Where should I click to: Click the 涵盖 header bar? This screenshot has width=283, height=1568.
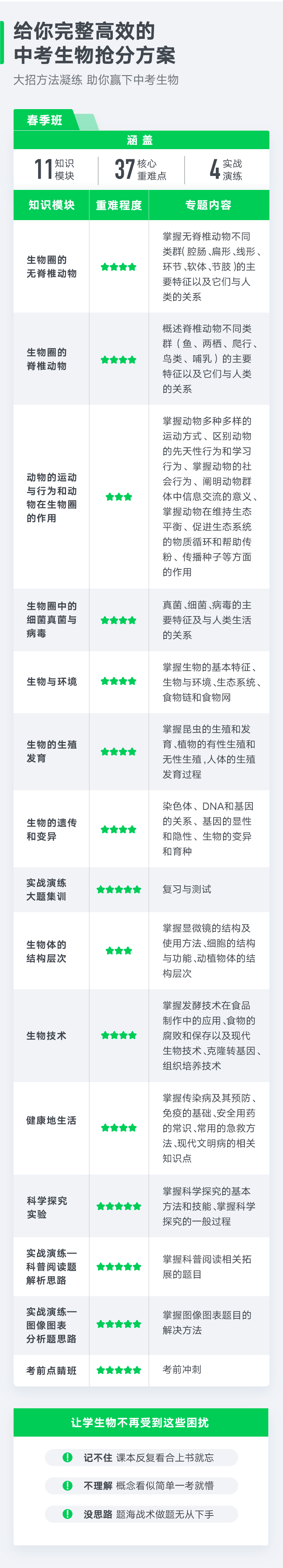click(141, 140)
